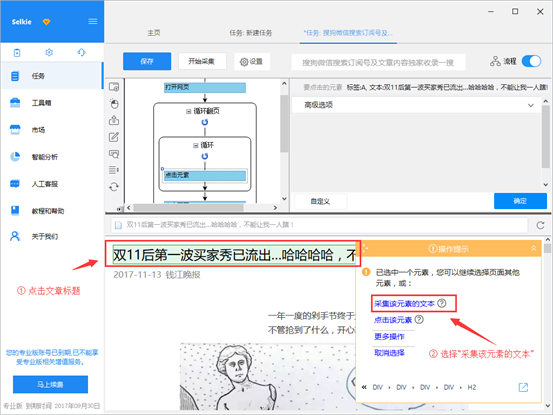Toggle the 流程 switch off
This screenshot has height=415, width=553.
(531, 61)
